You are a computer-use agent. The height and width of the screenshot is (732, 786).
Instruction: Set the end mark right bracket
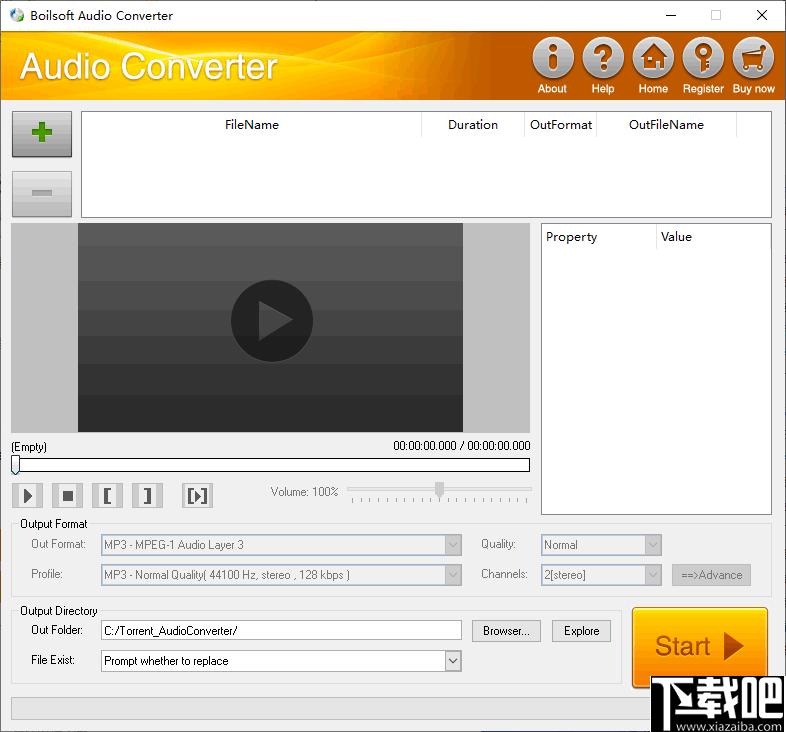[147, 496]
